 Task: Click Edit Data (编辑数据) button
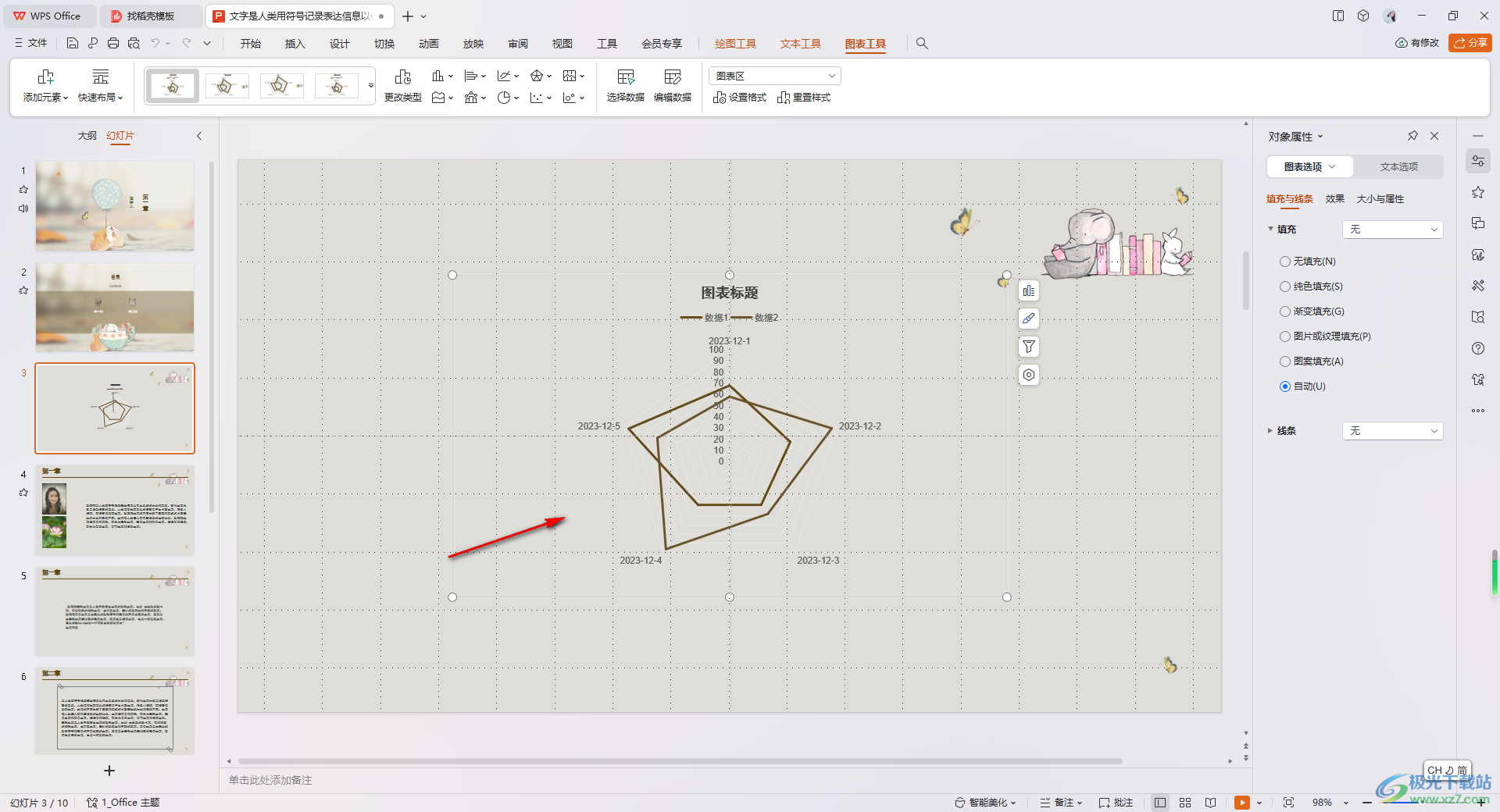point(672,85)
